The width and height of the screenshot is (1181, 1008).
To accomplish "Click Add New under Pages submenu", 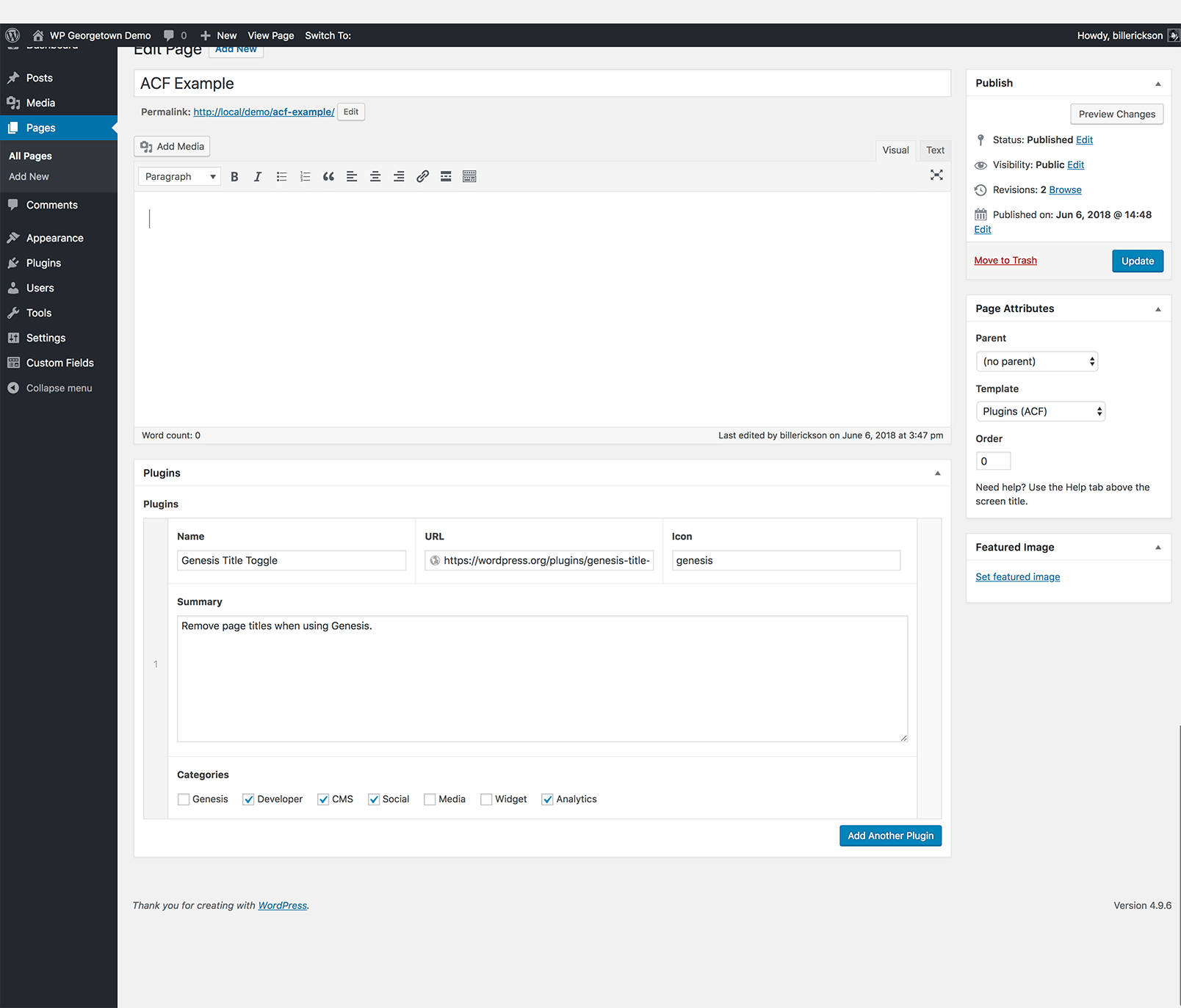I will [x=29, y=176].
